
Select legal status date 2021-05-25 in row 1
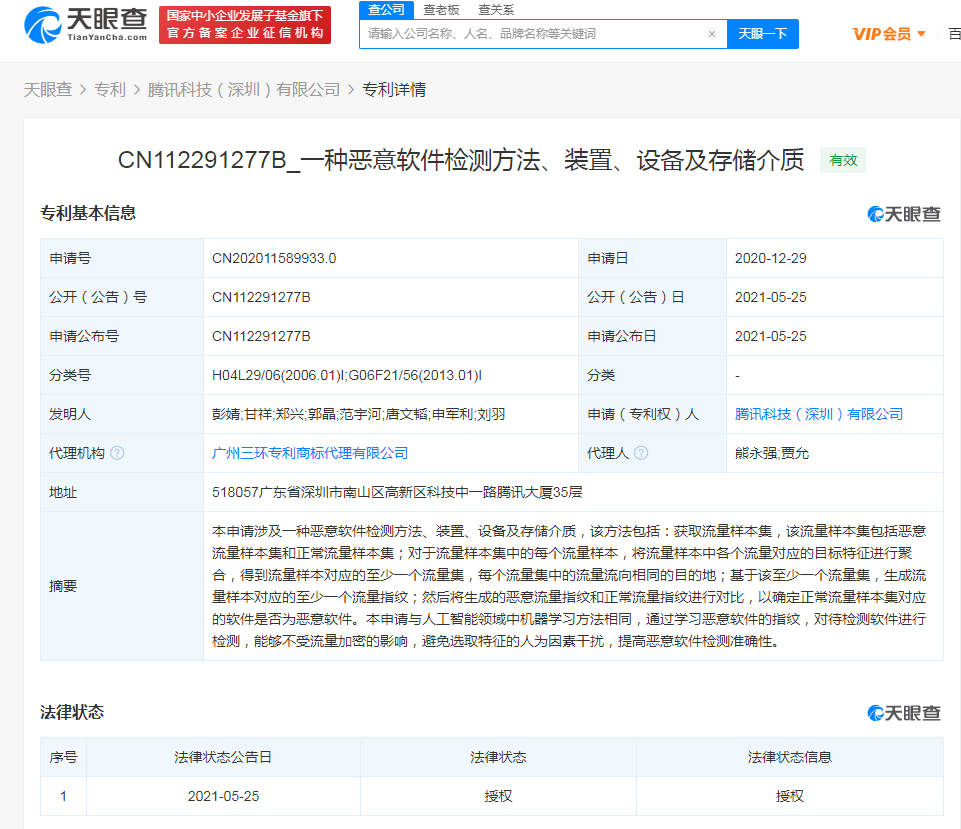tap(223, 796)
